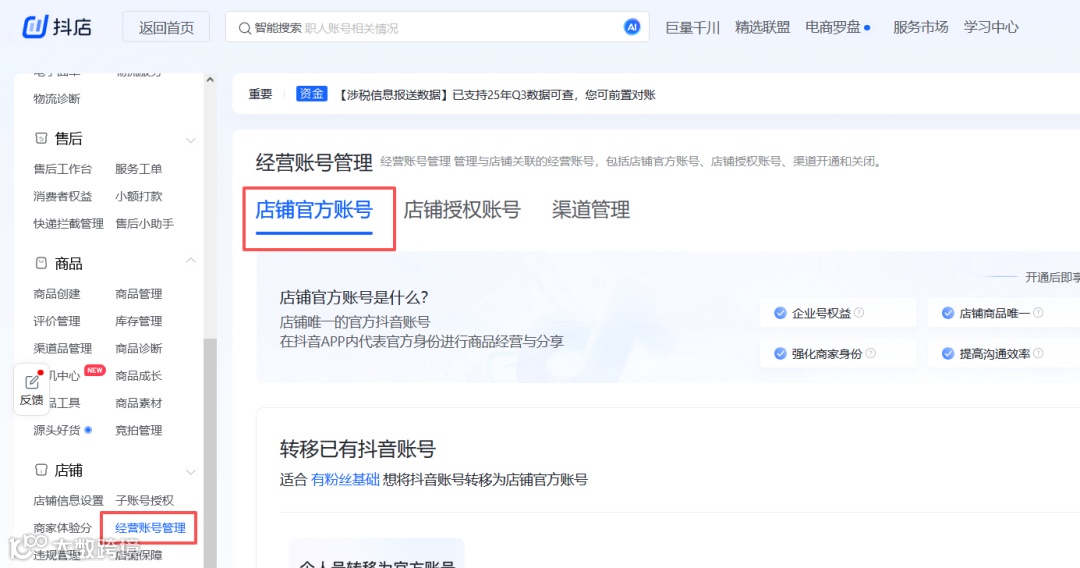Screen dimensions: 1080x568
Task: Click the checkmark beside 企业号权益
Action: tap(780, 313)
